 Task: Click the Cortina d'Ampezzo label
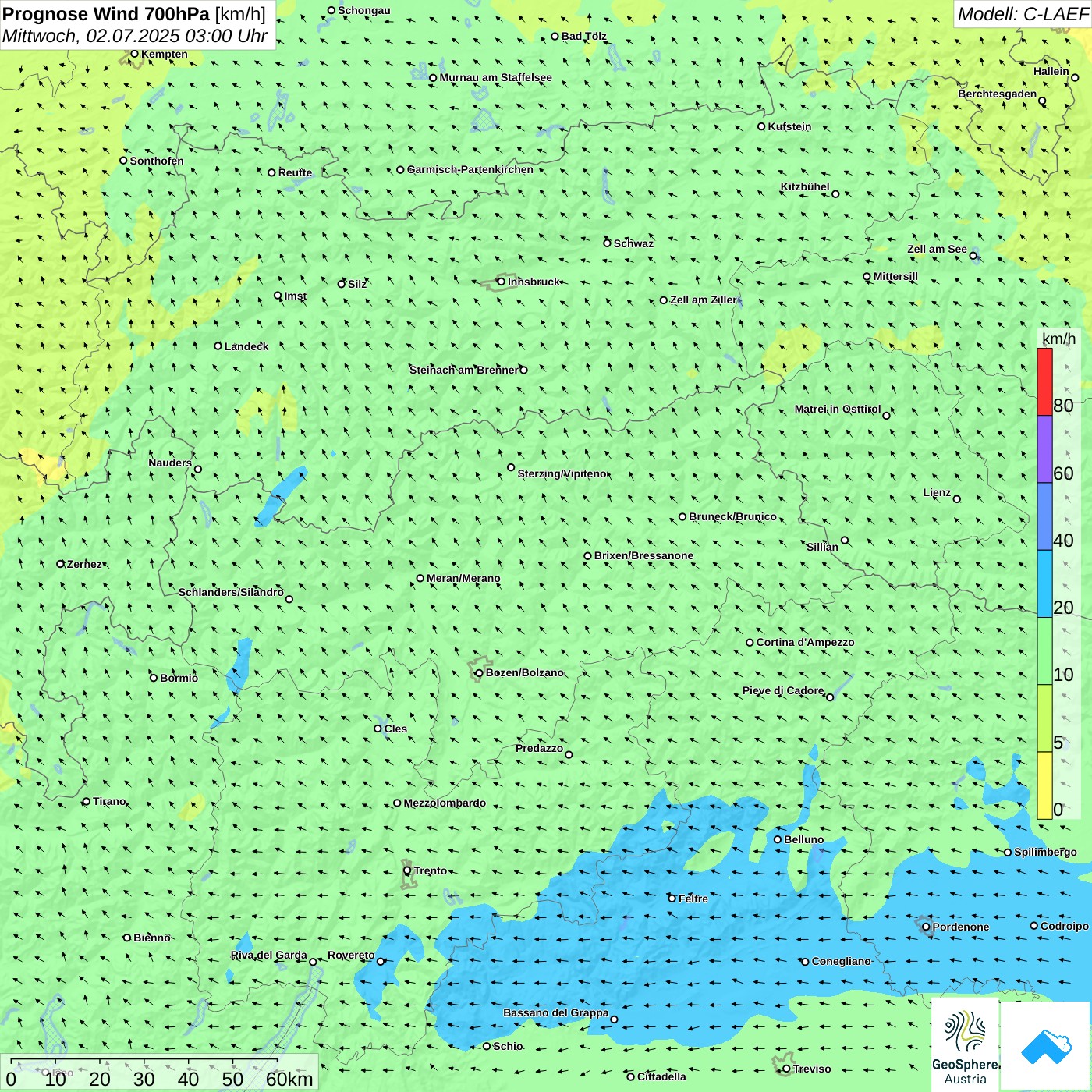(805, 642)
